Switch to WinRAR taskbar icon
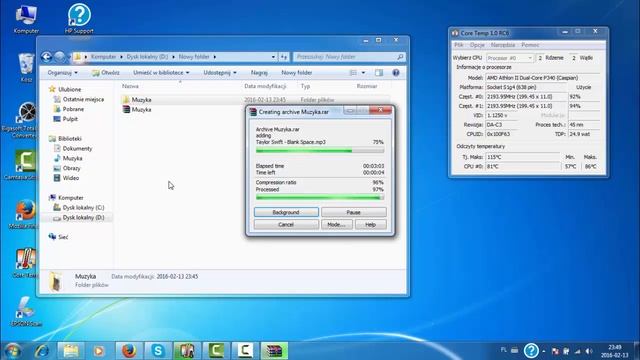 tap(274, 351)
